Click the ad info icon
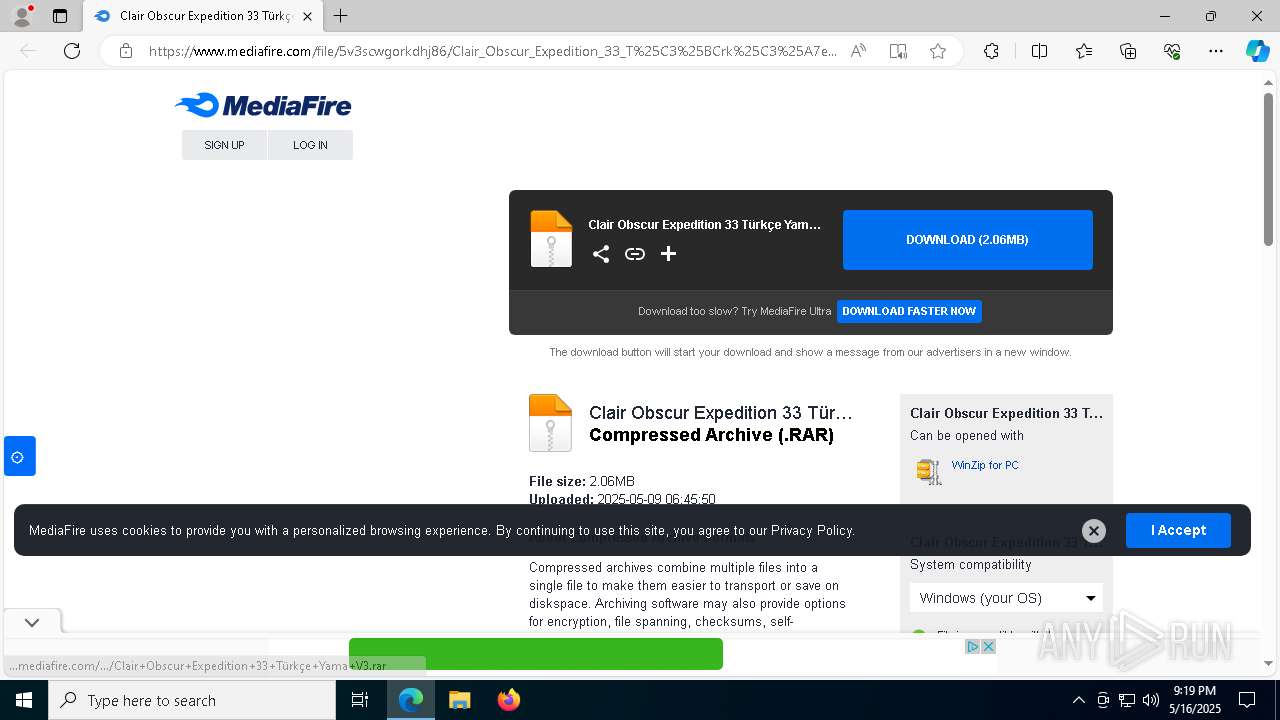Viewport: 1280px width, 720px height. point(972,647)
